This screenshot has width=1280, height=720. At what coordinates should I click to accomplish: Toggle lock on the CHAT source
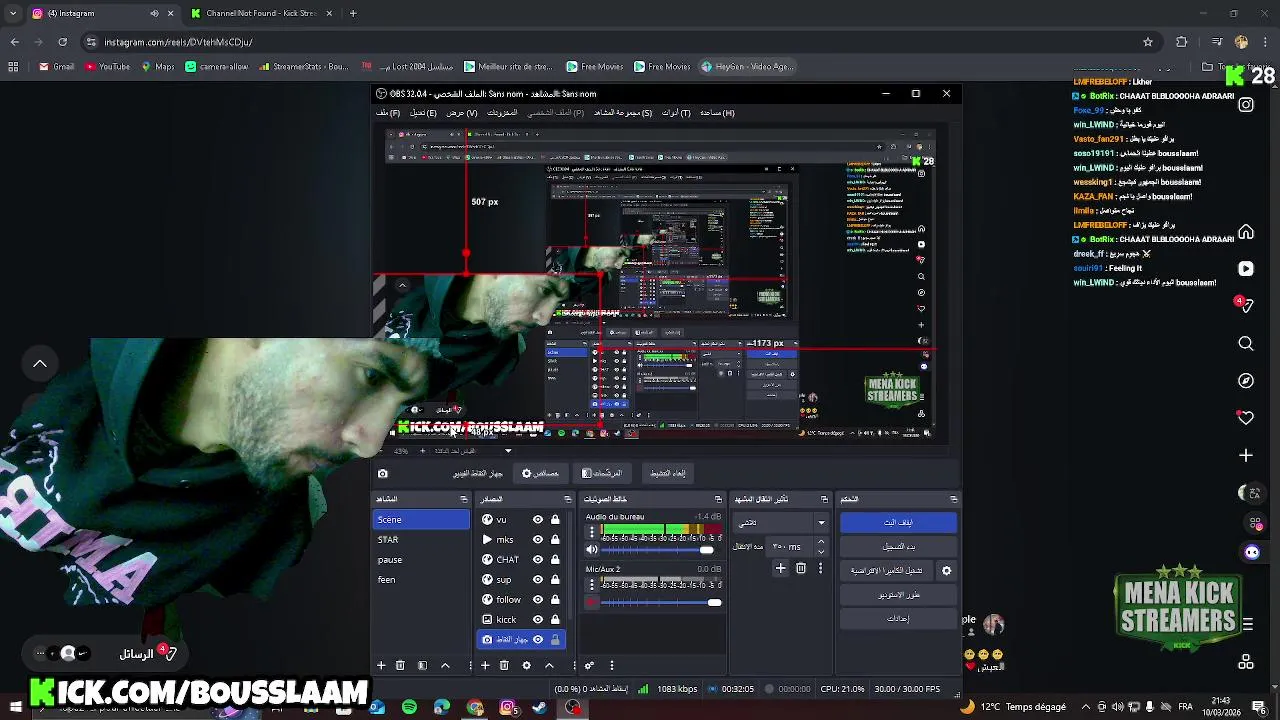coord(555,560)
